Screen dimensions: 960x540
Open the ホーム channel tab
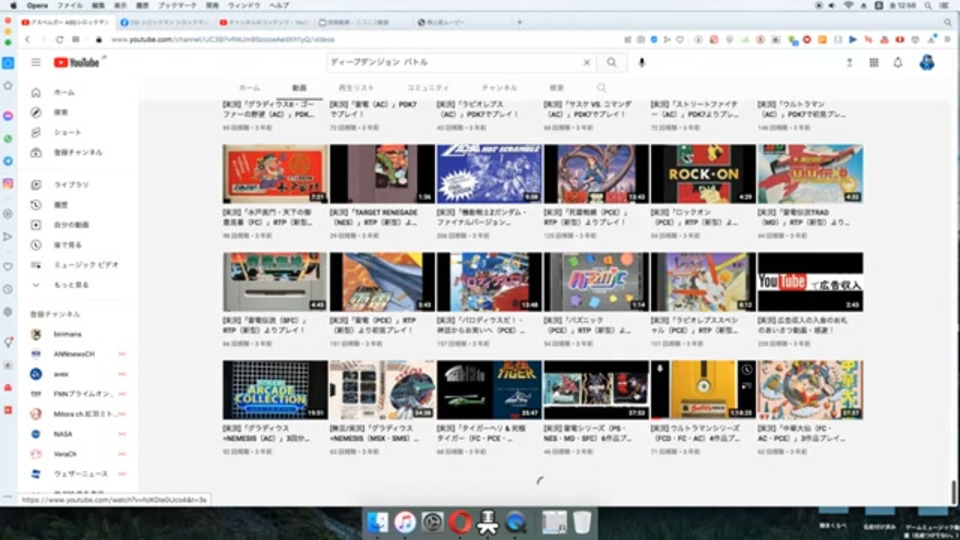[249, 88]
